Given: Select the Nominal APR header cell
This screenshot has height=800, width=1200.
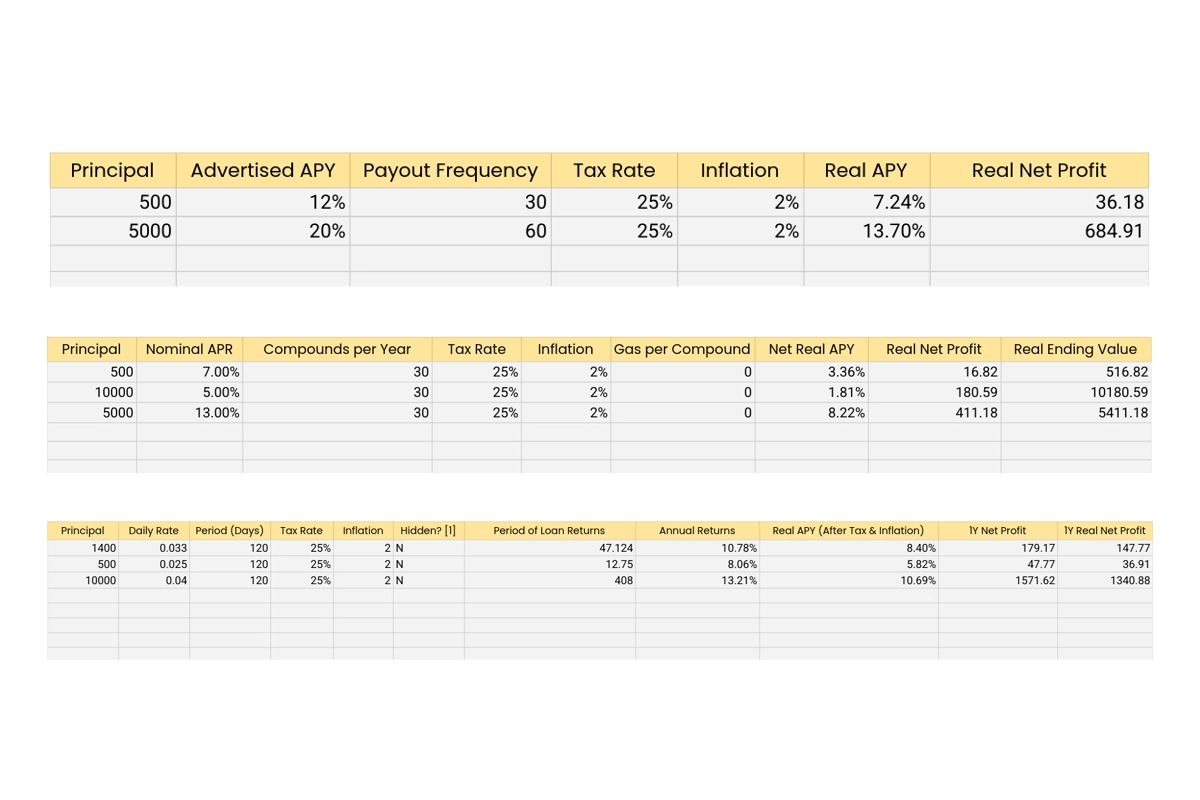Looking at the screenshot, I should pos(189,349).
